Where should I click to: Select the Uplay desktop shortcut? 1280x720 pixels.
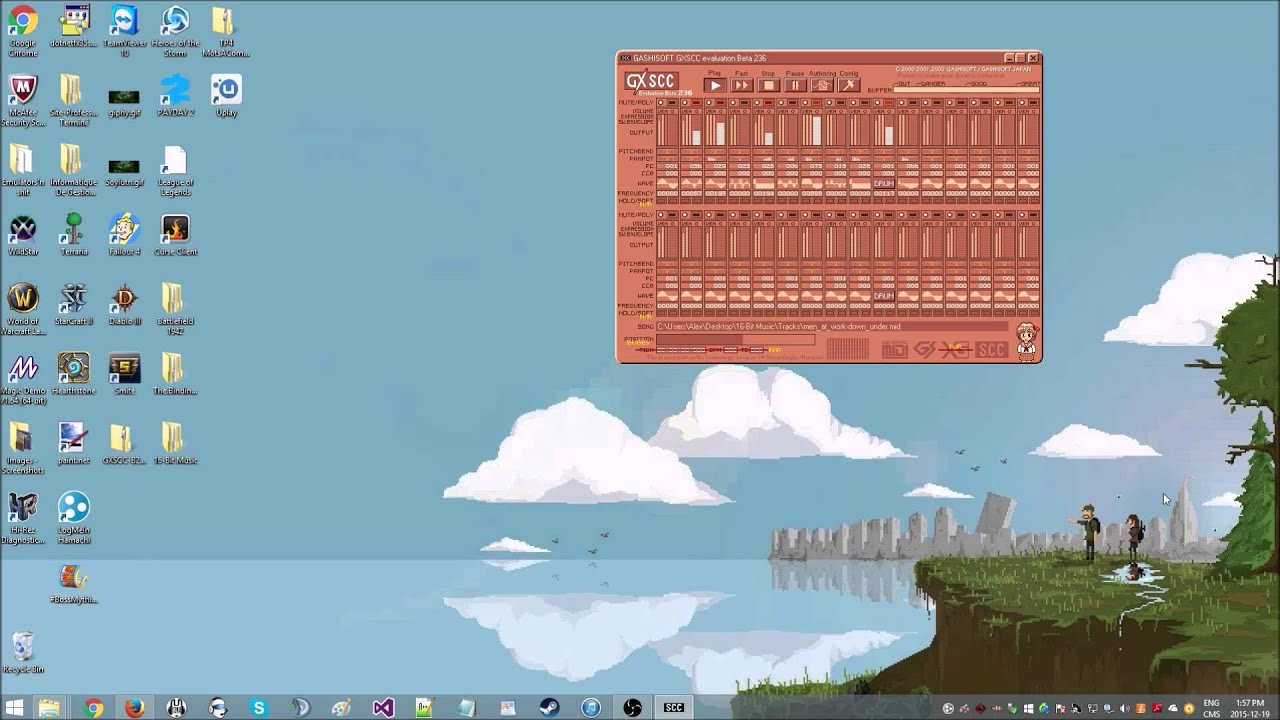tap(226, 95)
